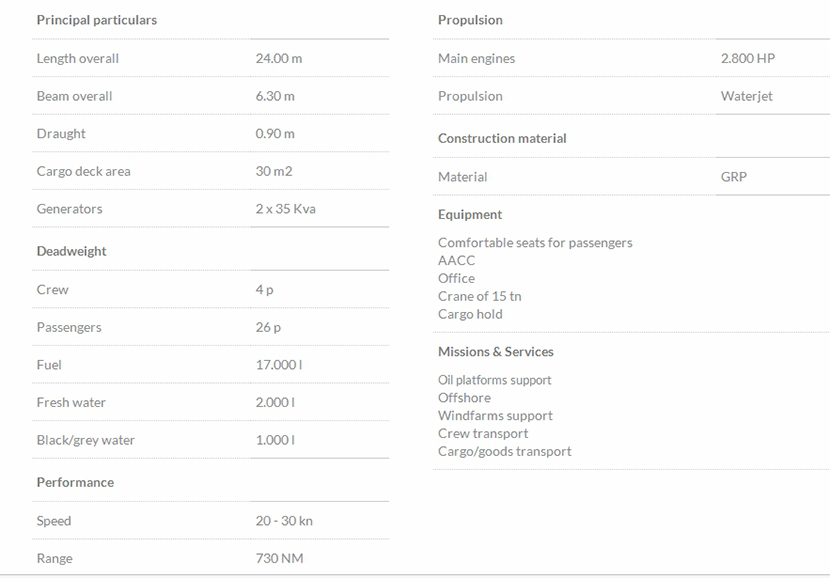Click the Performance section heading
The width and height of the screenshot is (830, 578).
tap(75, 482)
